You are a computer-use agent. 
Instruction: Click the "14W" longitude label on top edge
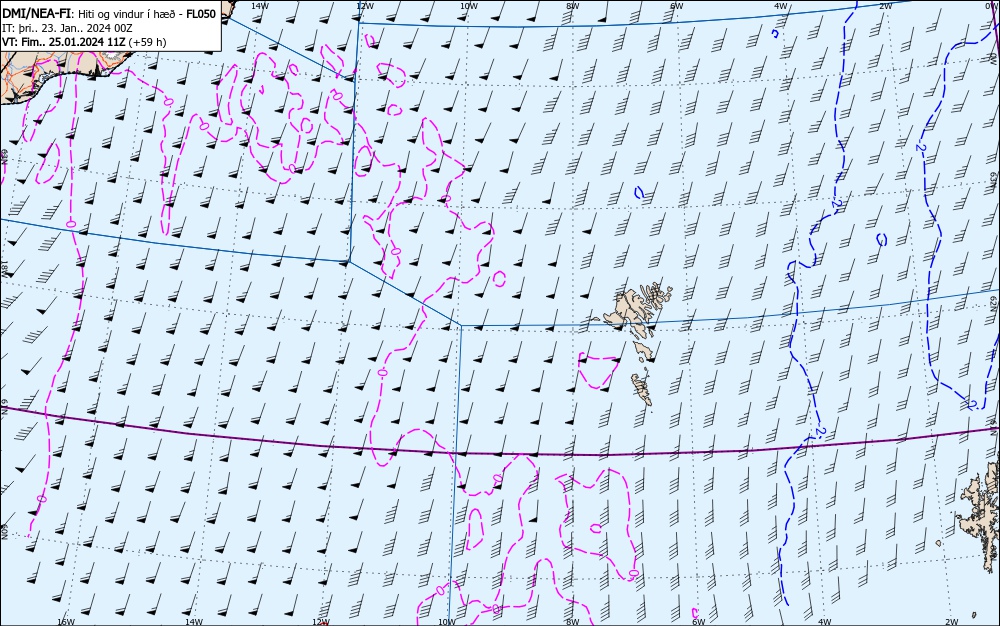tap(259, 6)
